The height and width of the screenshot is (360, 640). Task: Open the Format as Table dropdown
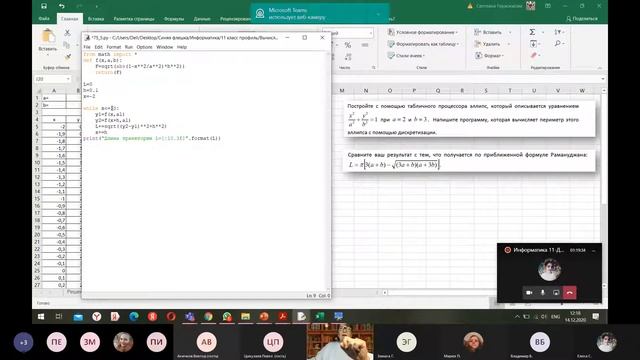[424, 44]
